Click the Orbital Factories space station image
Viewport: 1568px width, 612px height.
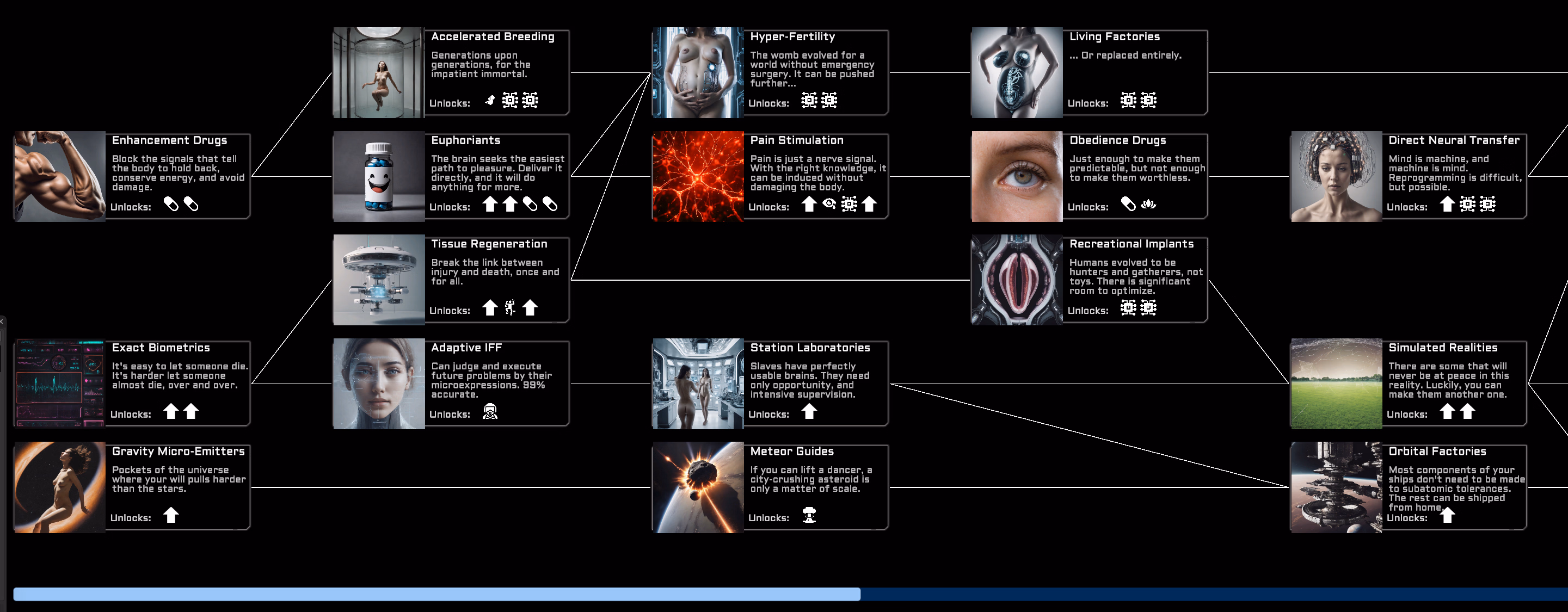(x=1336, y=487)
